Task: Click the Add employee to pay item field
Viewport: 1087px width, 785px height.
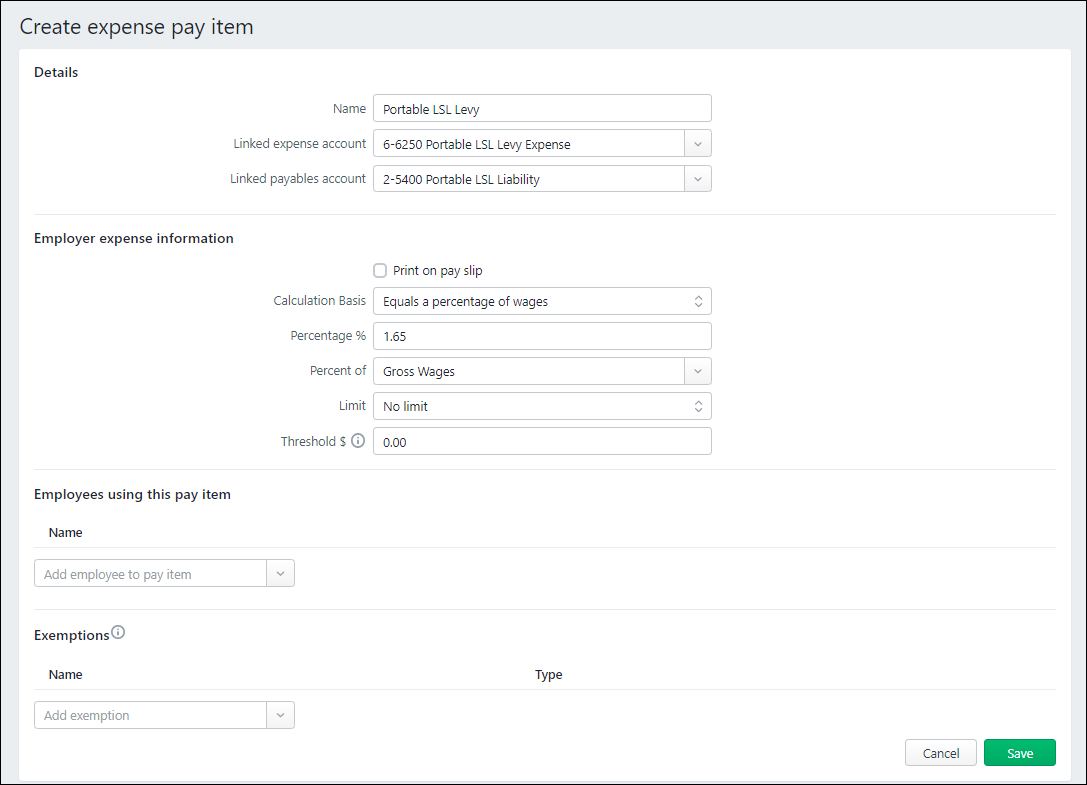Action: (150, 573)
